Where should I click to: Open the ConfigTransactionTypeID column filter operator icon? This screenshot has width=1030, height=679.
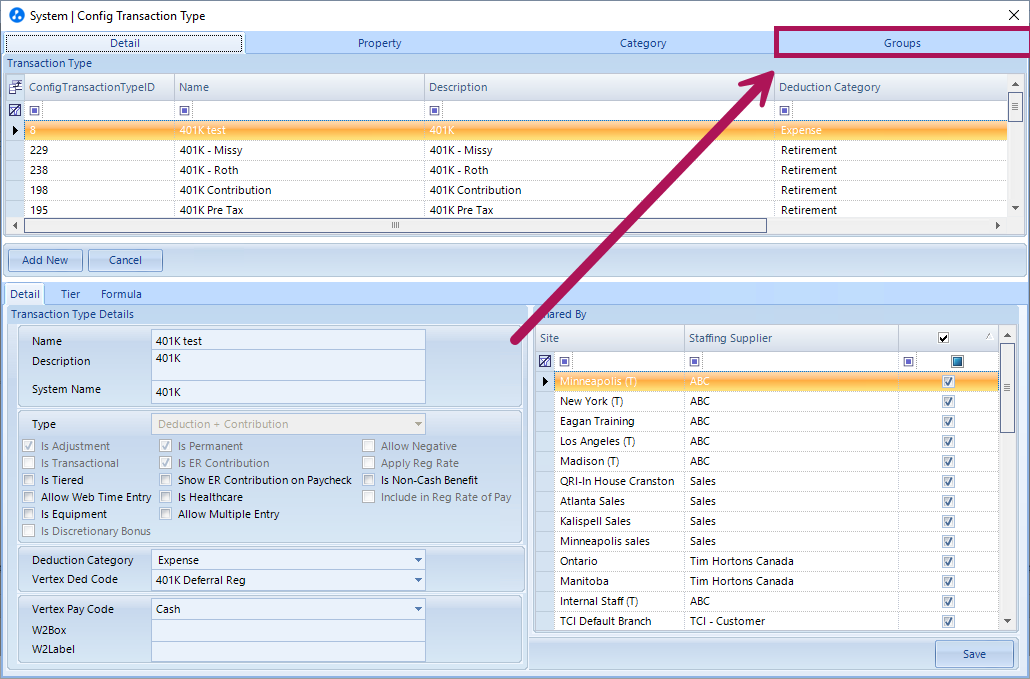(35, 110)
